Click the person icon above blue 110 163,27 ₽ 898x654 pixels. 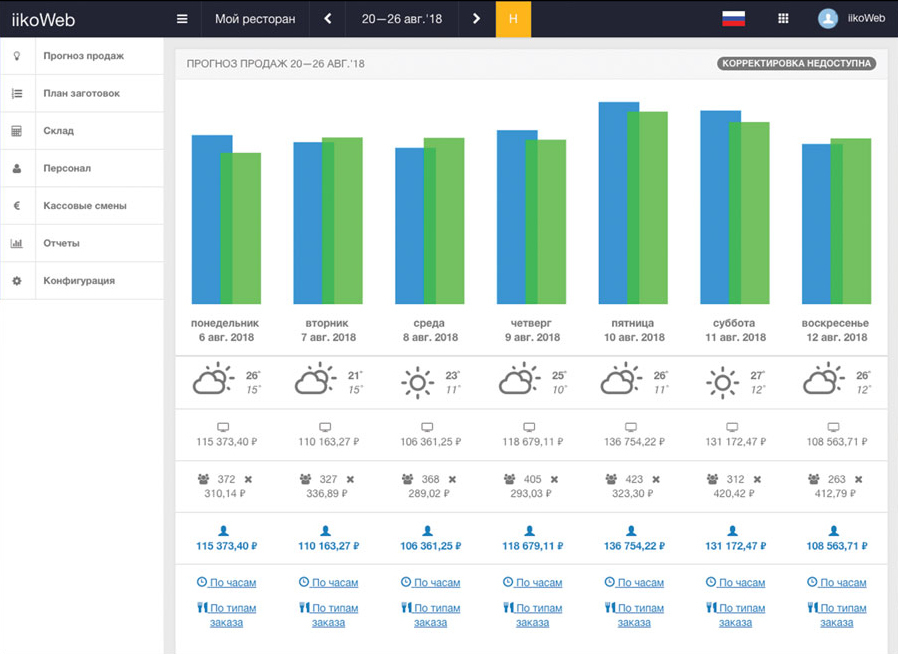[x=325, y=531]
